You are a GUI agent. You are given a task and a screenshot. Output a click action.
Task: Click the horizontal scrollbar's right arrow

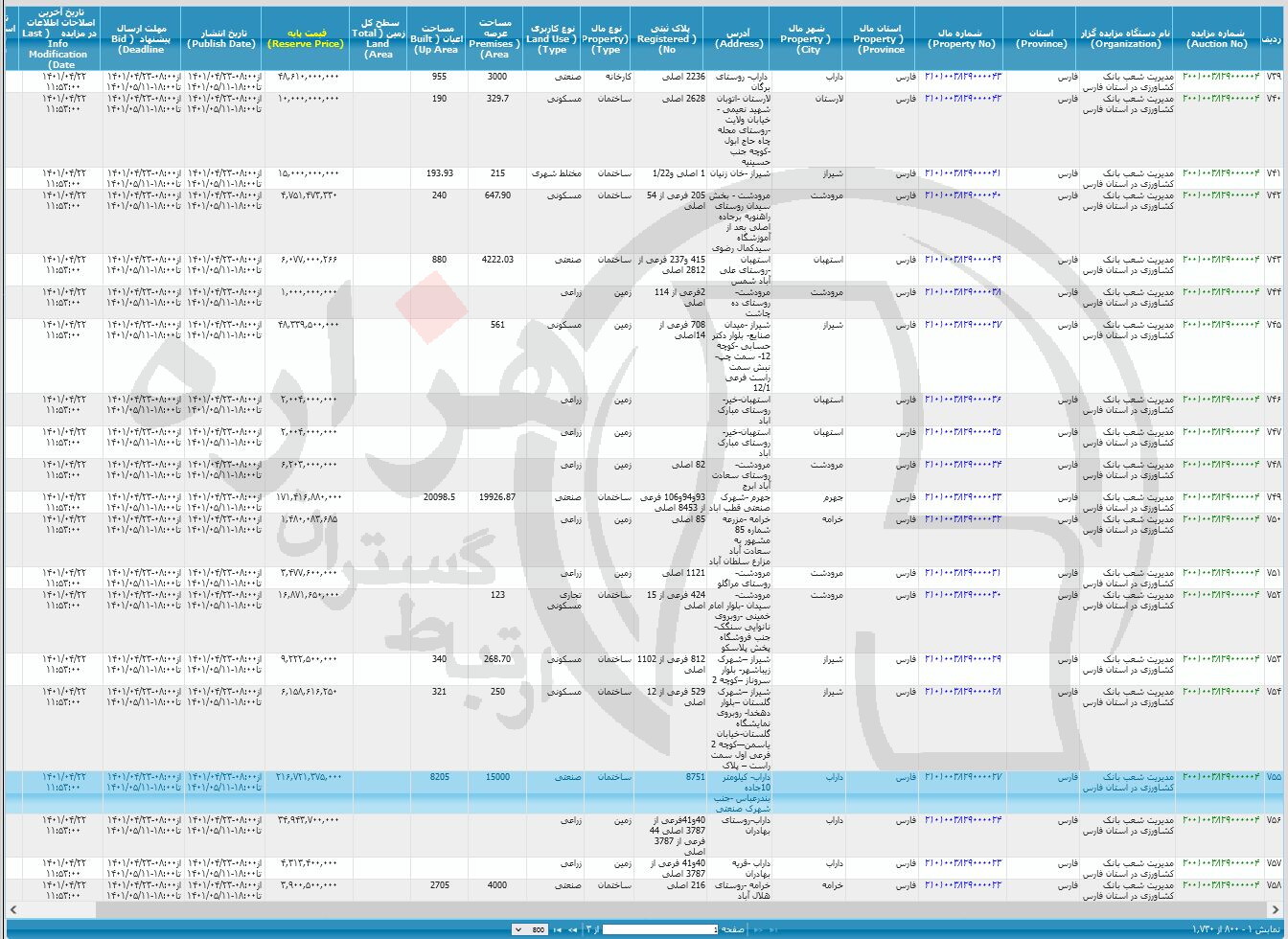point(1276,909)
